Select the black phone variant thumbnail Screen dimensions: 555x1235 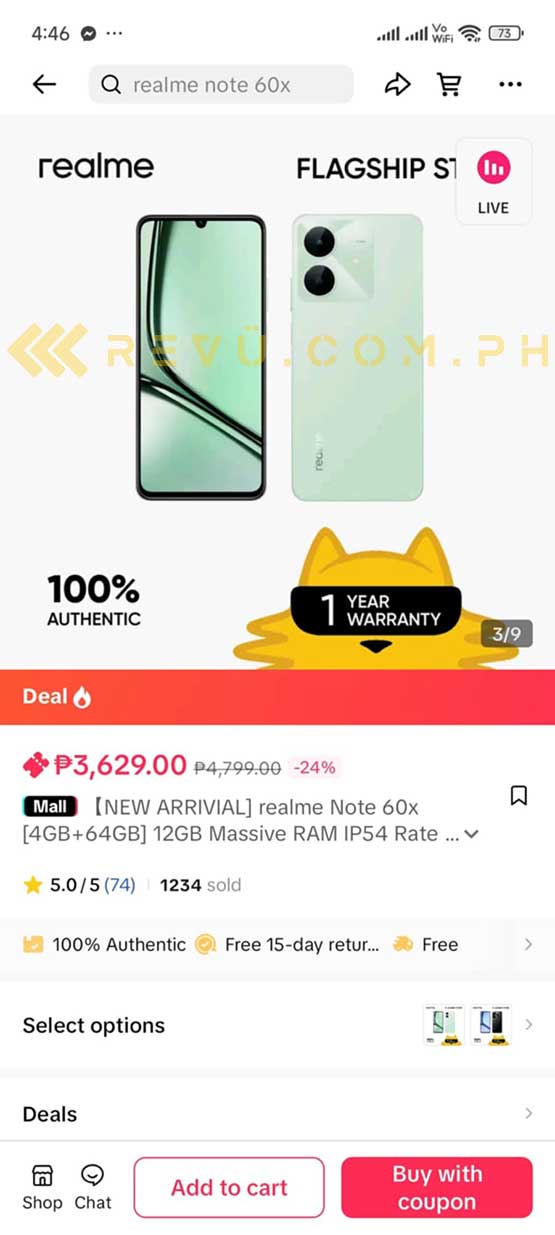click(x=491, y=1025)
